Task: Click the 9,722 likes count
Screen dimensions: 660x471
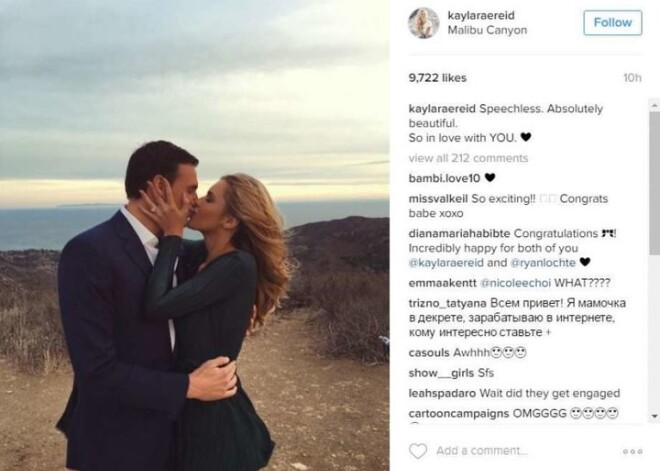Action: click(438, 77)
